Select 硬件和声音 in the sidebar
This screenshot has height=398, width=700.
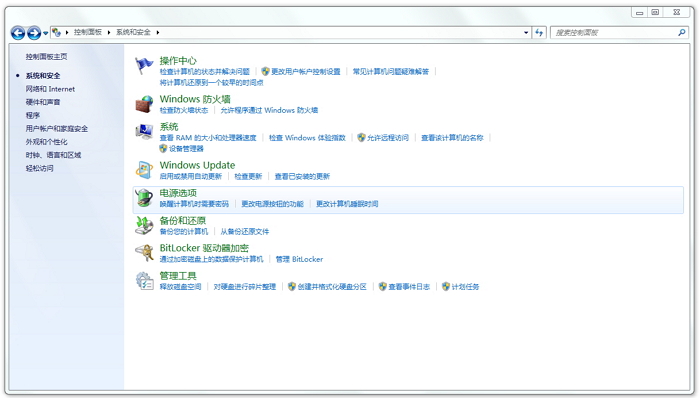click(x=43, y=102)
